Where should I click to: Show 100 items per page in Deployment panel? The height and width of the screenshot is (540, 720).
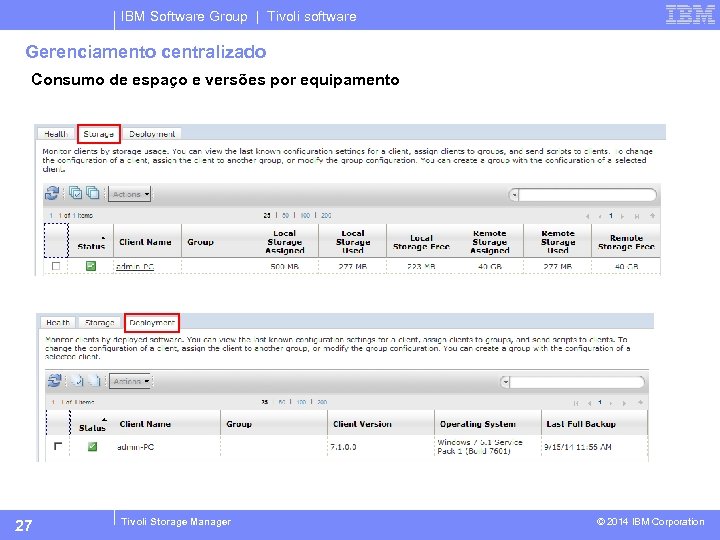click(x=301, y=402)
